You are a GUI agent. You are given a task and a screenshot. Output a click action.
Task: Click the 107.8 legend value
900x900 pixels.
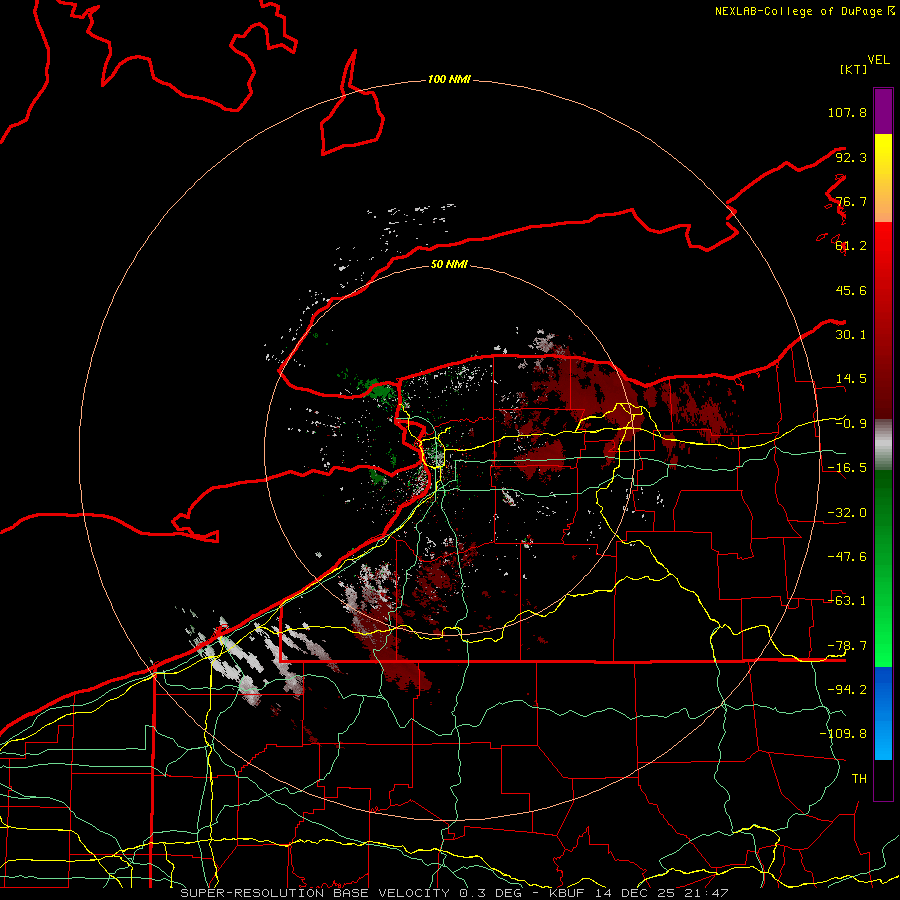tap(847, 112)
